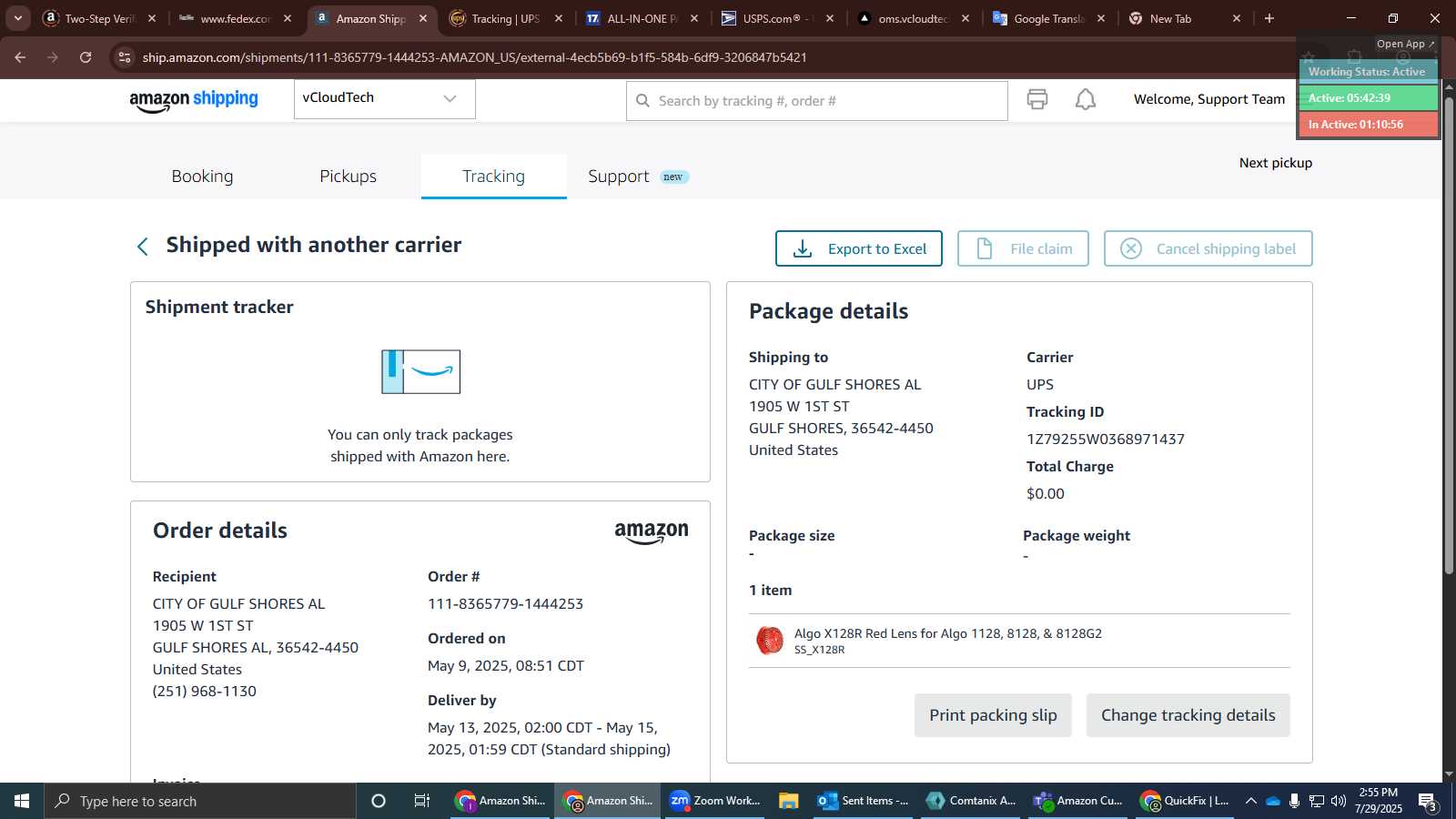
Task: Click the Windows Start button
Action: coord(22,801)
